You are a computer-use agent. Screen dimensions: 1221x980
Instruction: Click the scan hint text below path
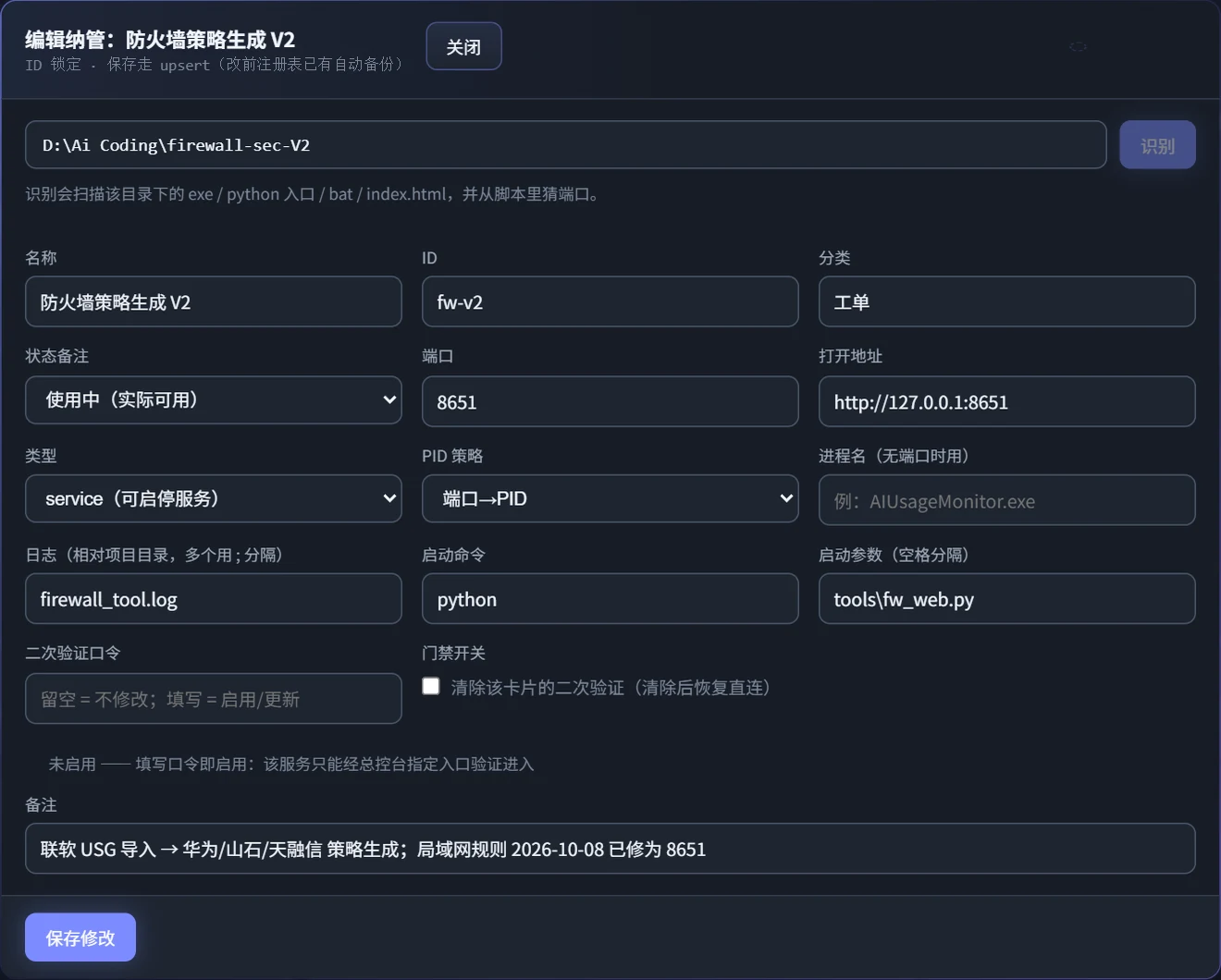[314, 194]
